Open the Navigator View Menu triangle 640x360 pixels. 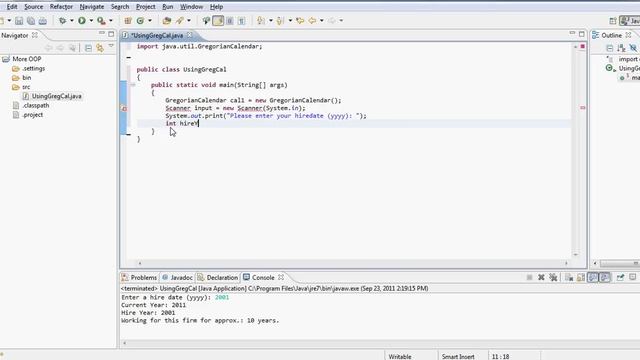coord(111,47)
